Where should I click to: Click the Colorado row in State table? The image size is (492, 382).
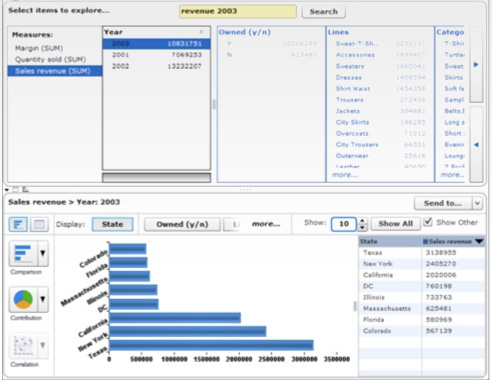(422, 331)
